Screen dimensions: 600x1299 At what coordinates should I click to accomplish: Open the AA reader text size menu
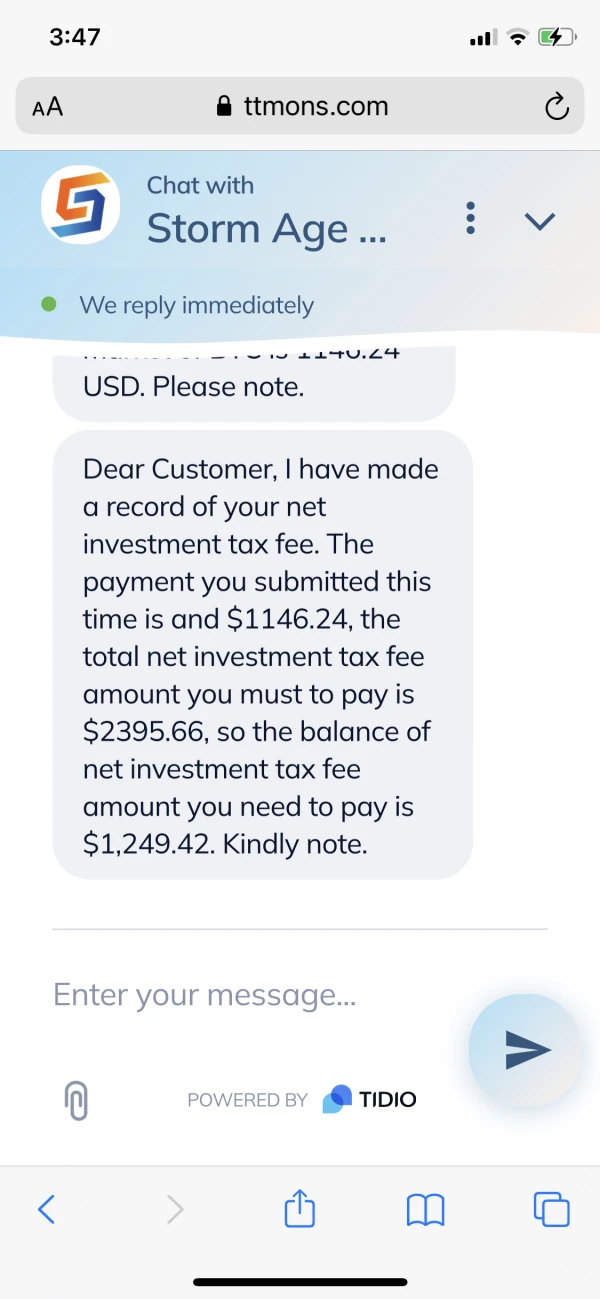coord(48,107)
